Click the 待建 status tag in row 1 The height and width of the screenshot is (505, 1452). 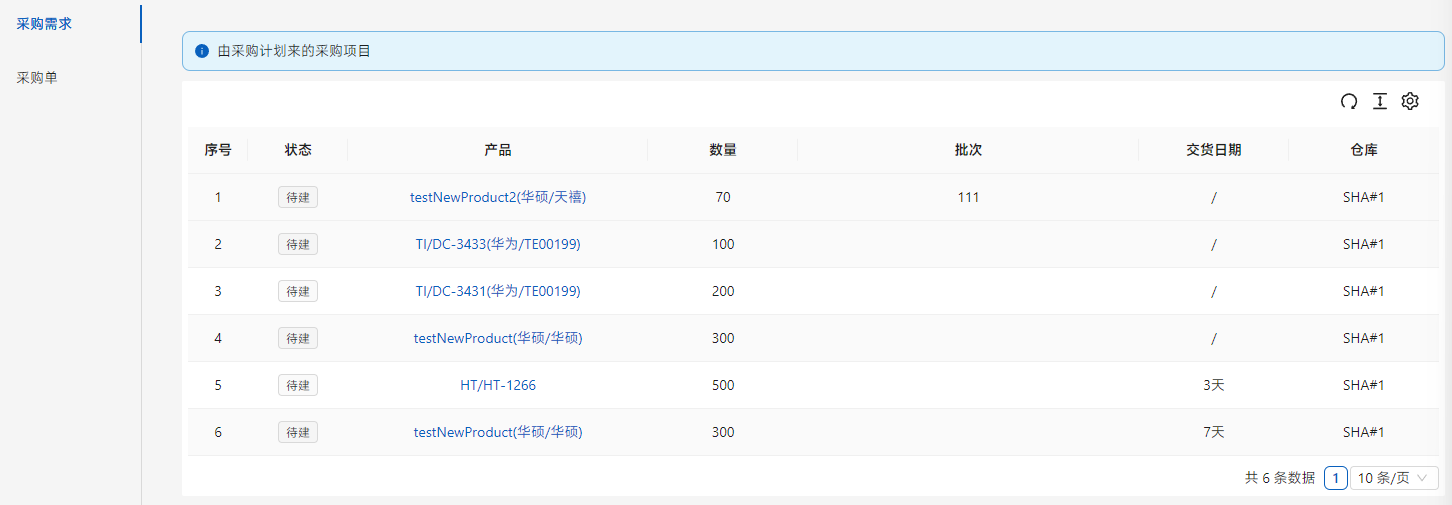point(298,197)
